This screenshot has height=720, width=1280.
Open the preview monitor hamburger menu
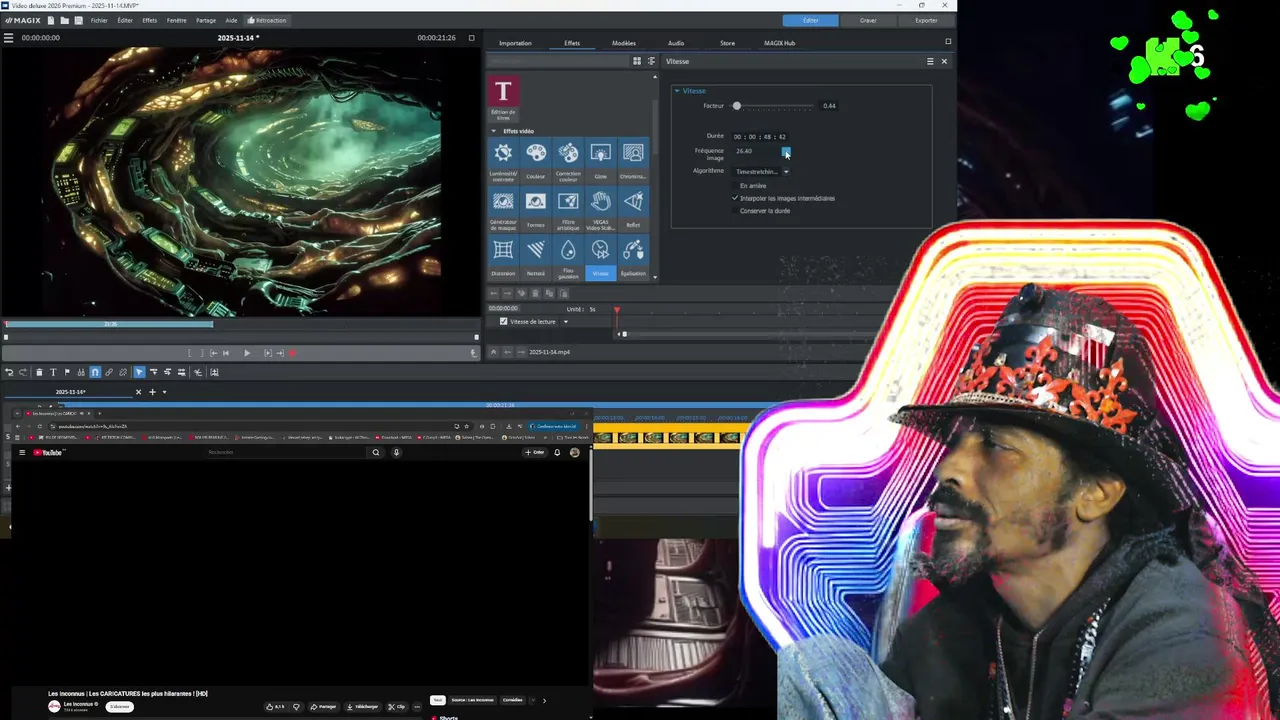(8, 38)
